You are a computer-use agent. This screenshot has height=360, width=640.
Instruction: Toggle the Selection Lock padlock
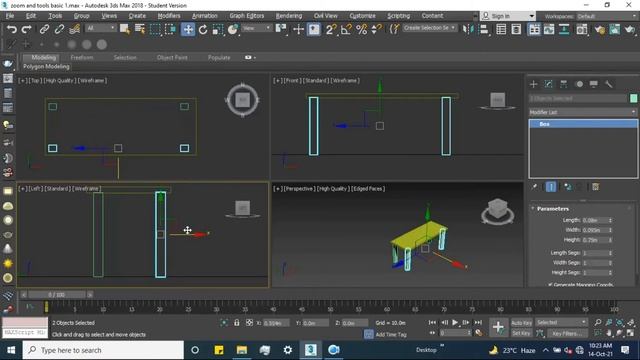coord(237,322)
